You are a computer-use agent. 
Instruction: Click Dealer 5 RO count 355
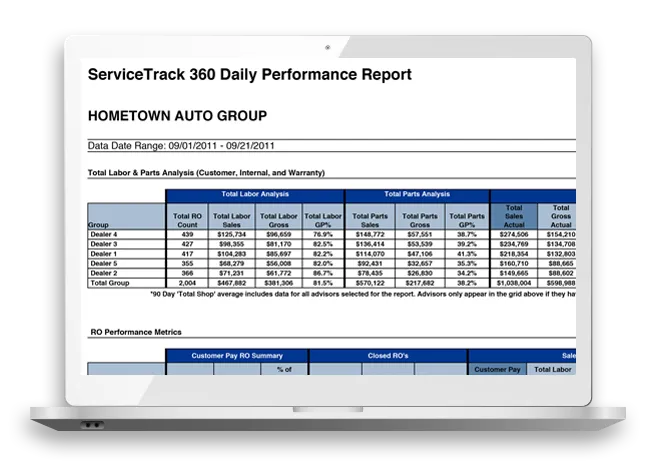(x=187, y=263)
